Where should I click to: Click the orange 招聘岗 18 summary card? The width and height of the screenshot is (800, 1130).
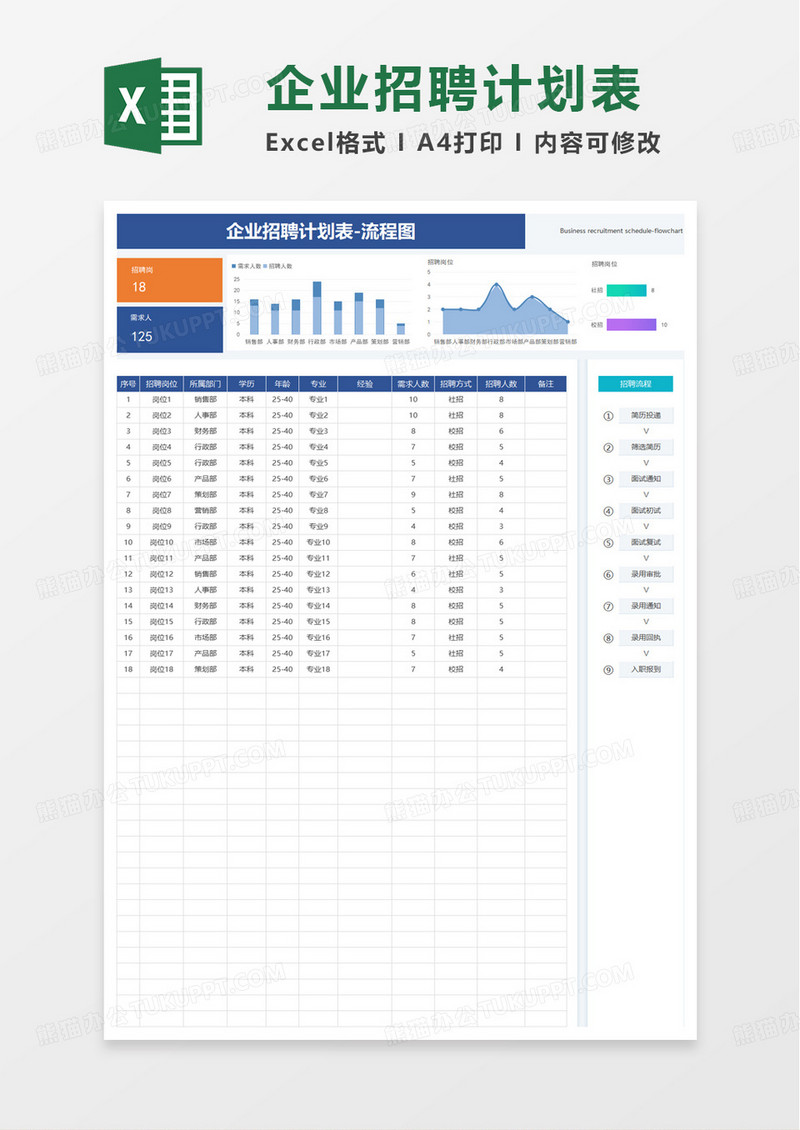[169, 280]
